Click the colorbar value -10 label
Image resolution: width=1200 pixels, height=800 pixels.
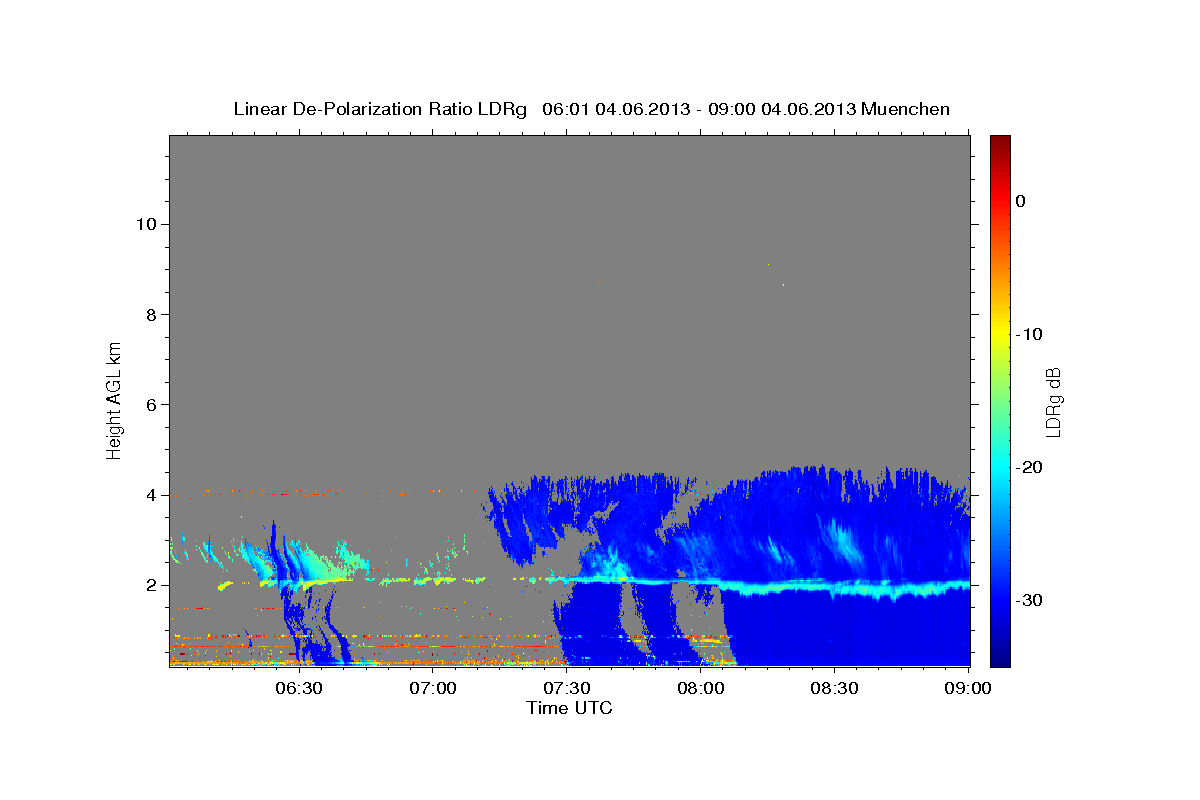1029,334
